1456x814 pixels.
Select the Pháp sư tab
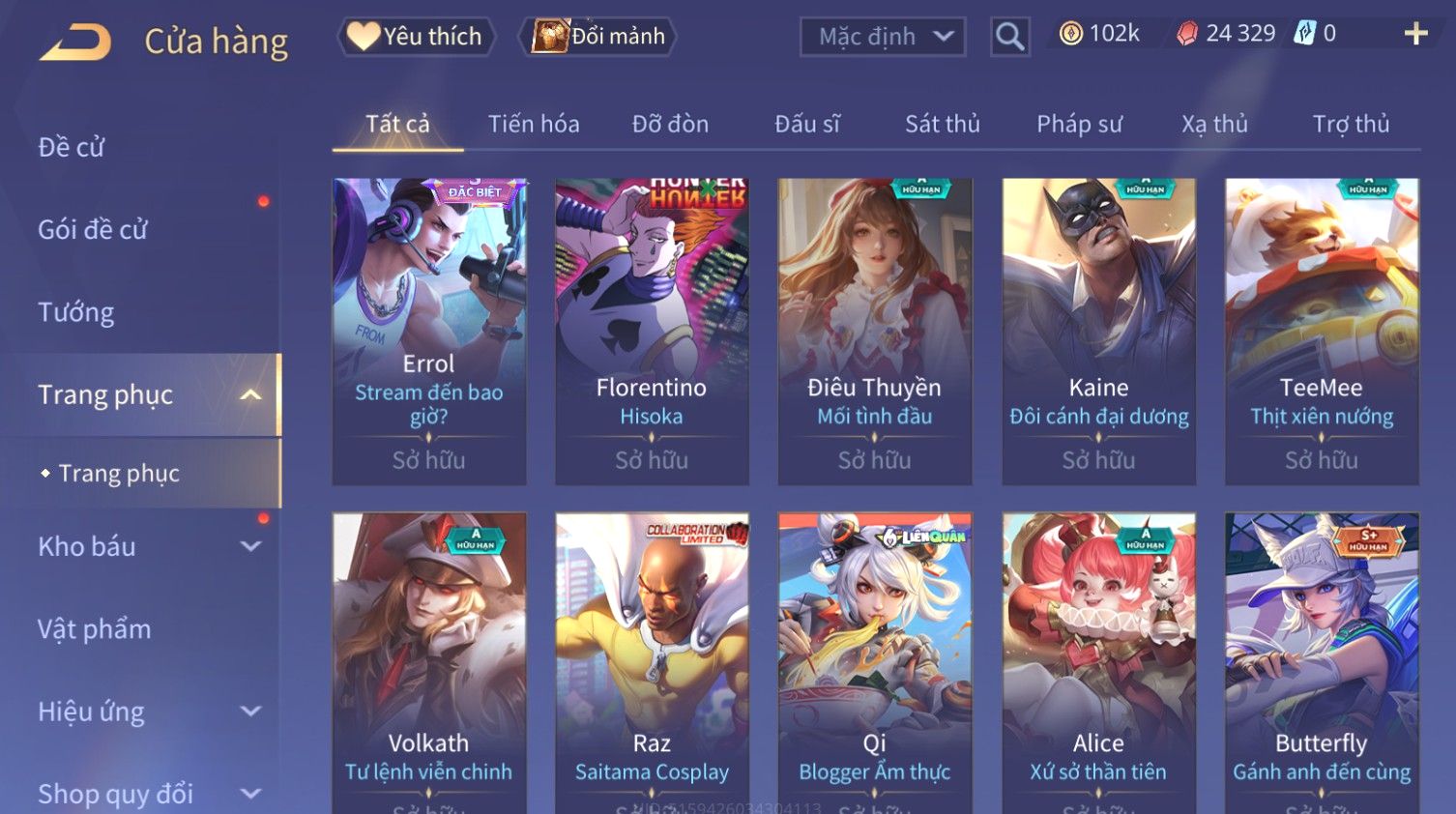pyautogui.click(x=1079, y=124)
